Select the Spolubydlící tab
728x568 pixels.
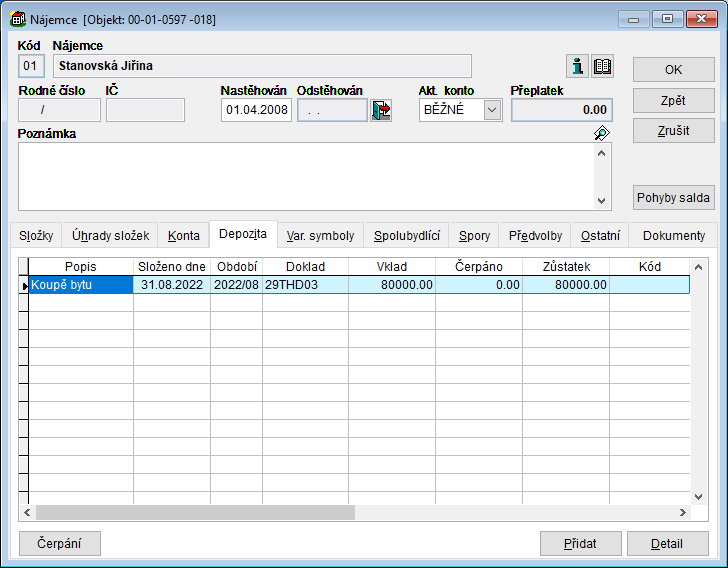pyautogui.click(x=406, y=236)
